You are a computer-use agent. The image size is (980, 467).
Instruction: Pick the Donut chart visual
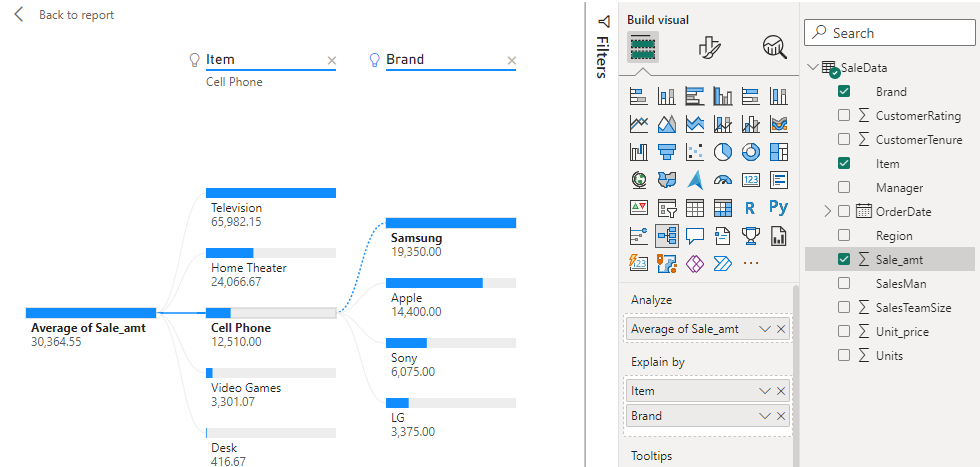(751, 152)
